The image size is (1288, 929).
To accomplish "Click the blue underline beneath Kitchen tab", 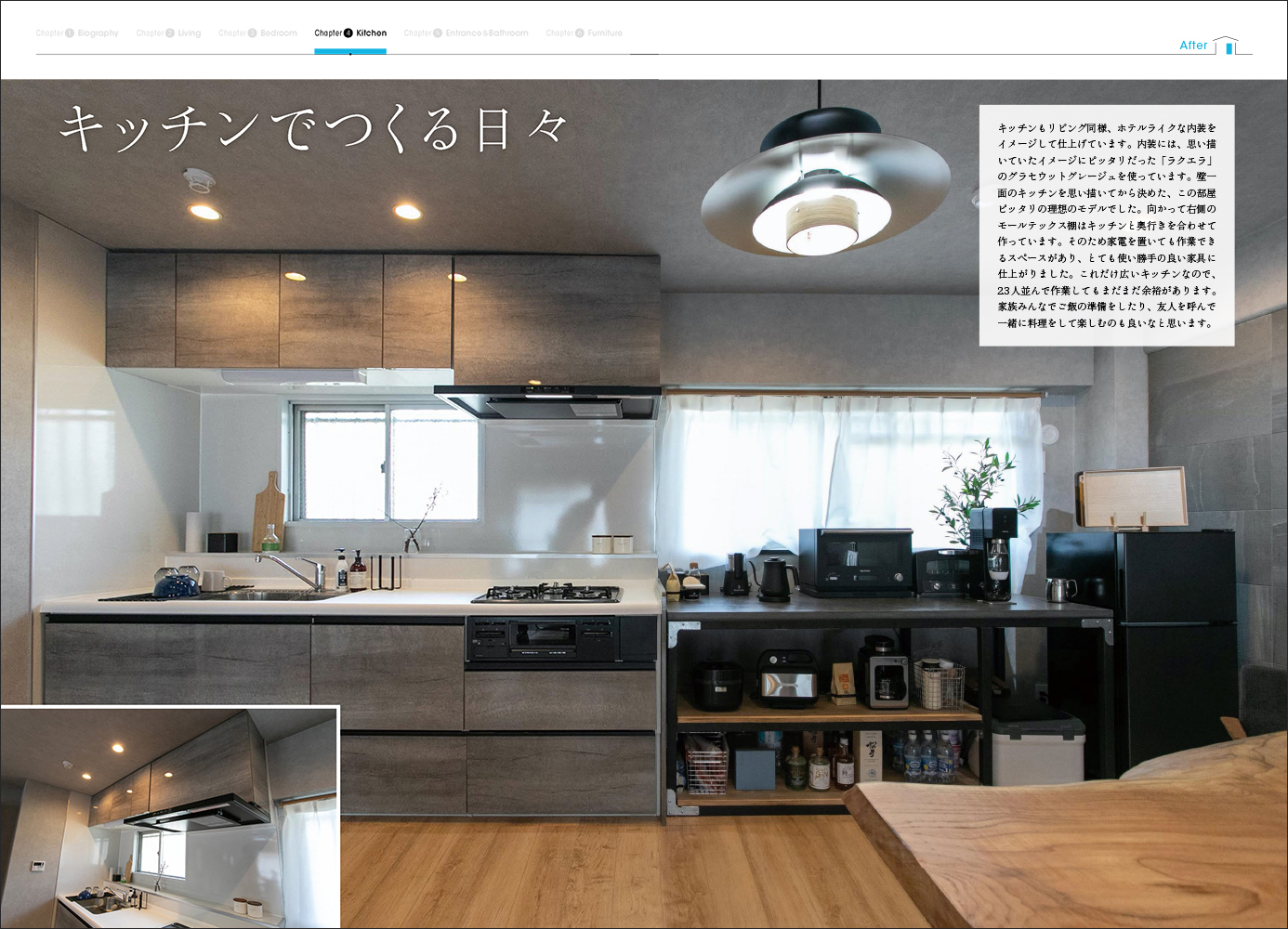I will 350,51.
